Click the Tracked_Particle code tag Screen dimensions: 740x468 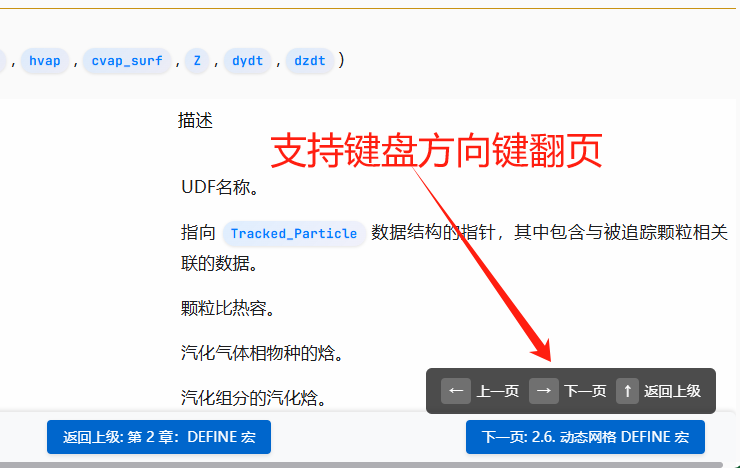pyautogui.click(x=294, y=234)
